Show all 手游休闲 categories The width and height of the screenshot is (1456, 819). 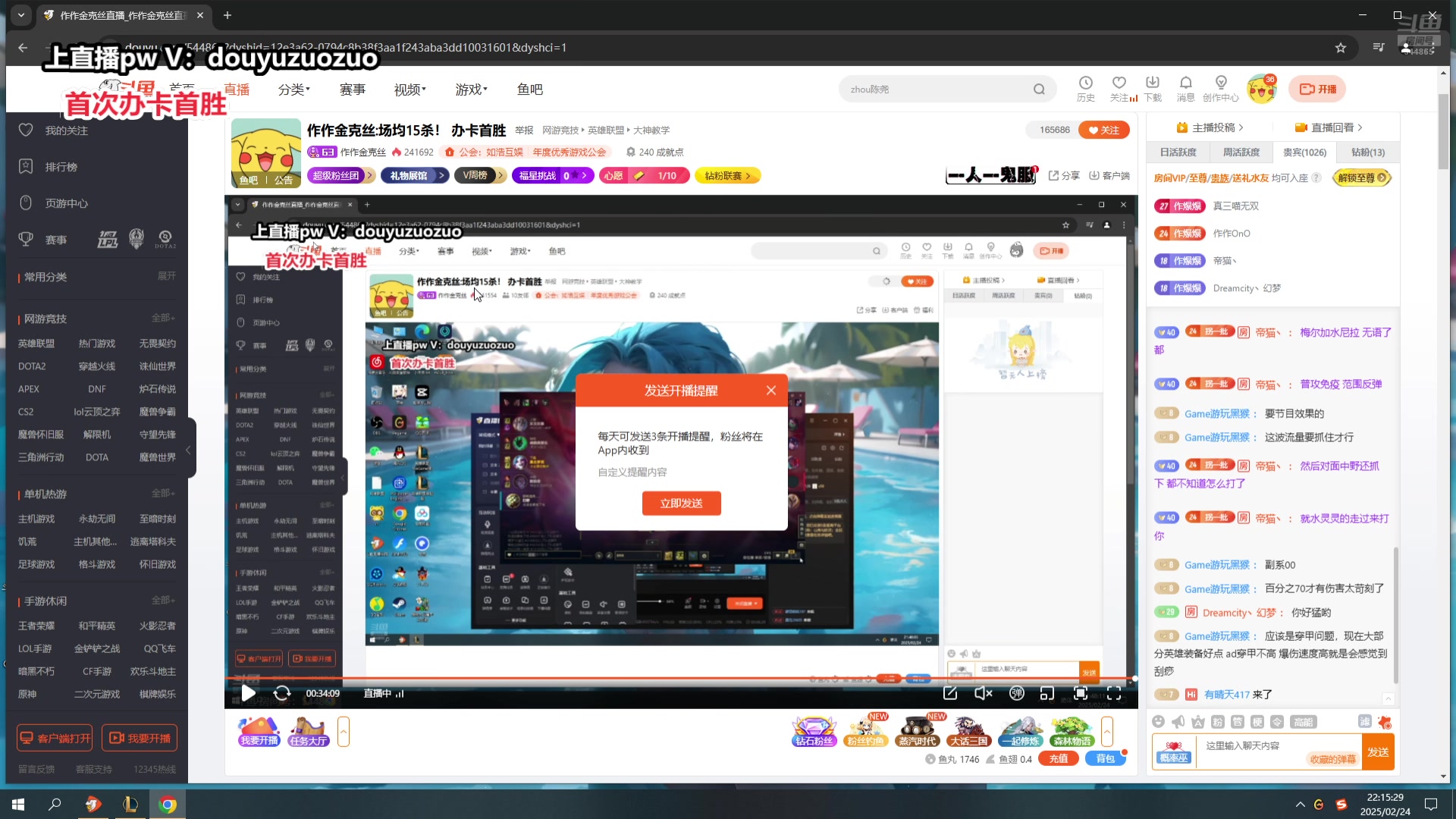(x=163, y=600)
